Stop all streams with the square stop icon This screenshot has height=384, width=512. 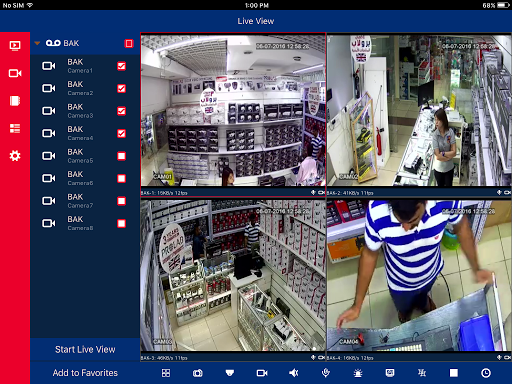454,373
